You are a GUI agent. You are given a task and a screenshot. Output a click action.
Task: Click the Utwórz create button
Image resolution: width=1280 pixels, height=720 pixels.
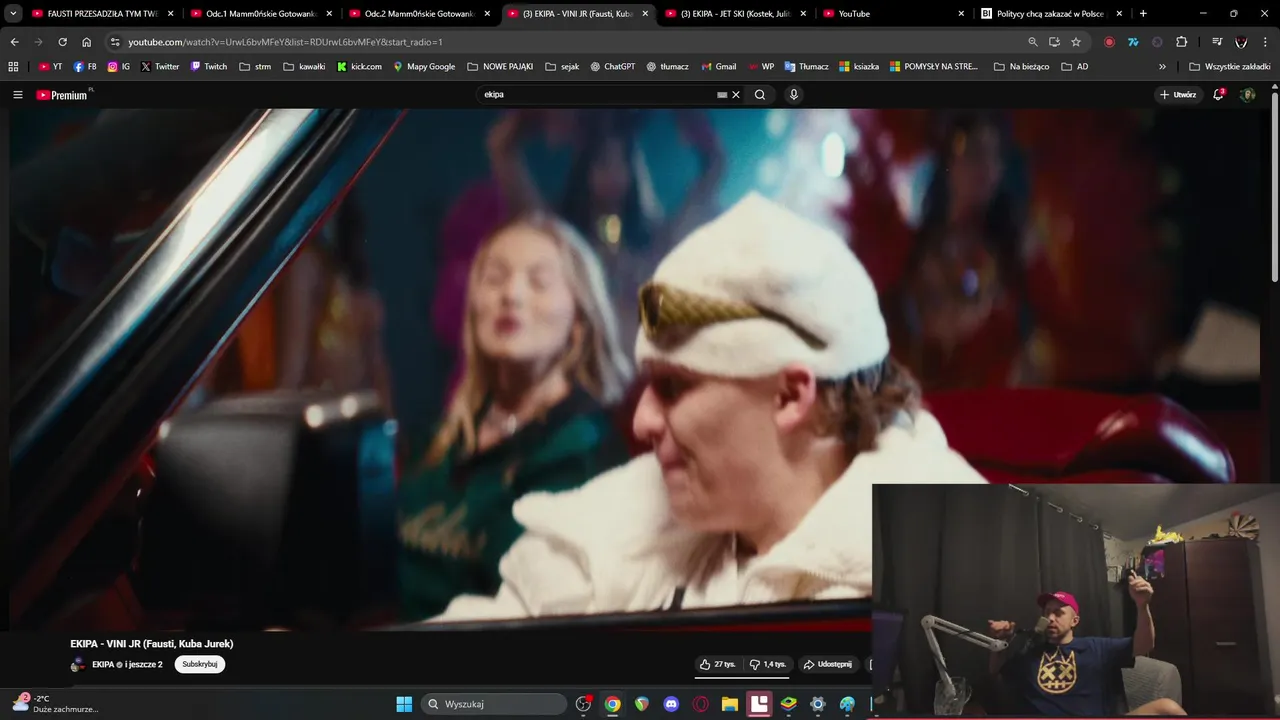(x=1178, y=95)
